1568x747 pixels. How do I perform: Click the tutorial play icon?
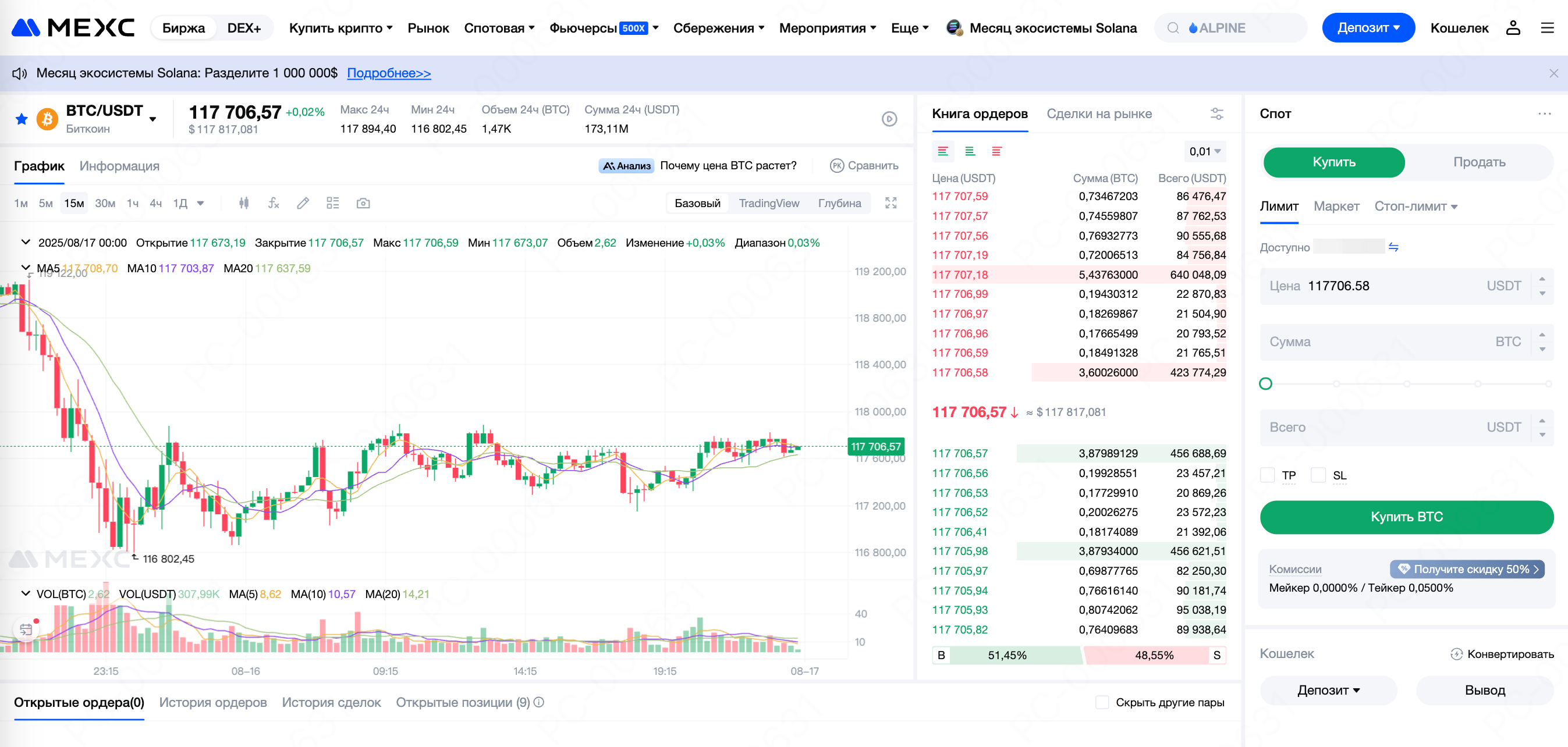coord(889,119)
